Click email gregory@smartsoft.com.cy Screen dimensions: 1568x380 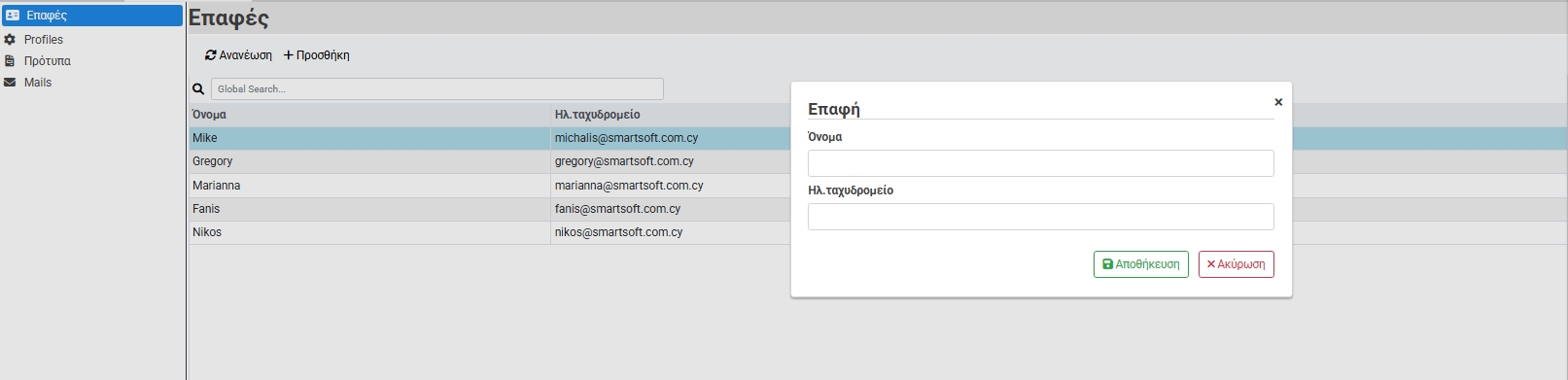[624, 161]
